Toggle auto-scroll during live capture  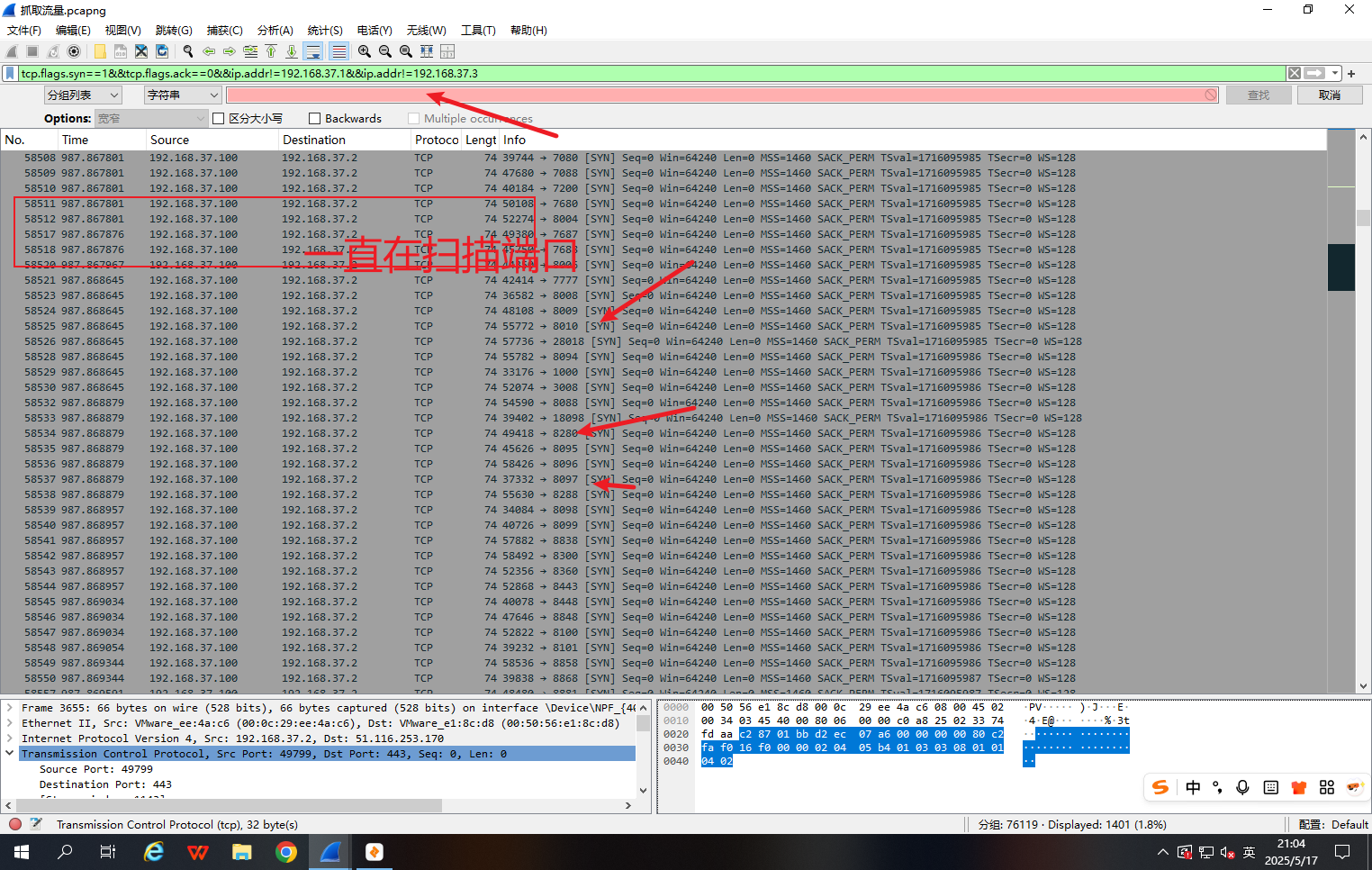(313, 51)
